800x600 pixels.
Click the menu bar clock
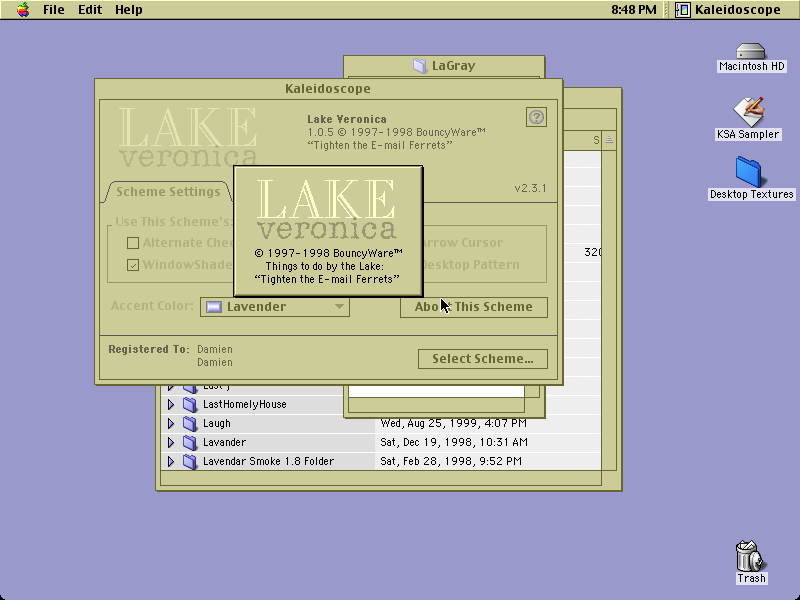634,10
